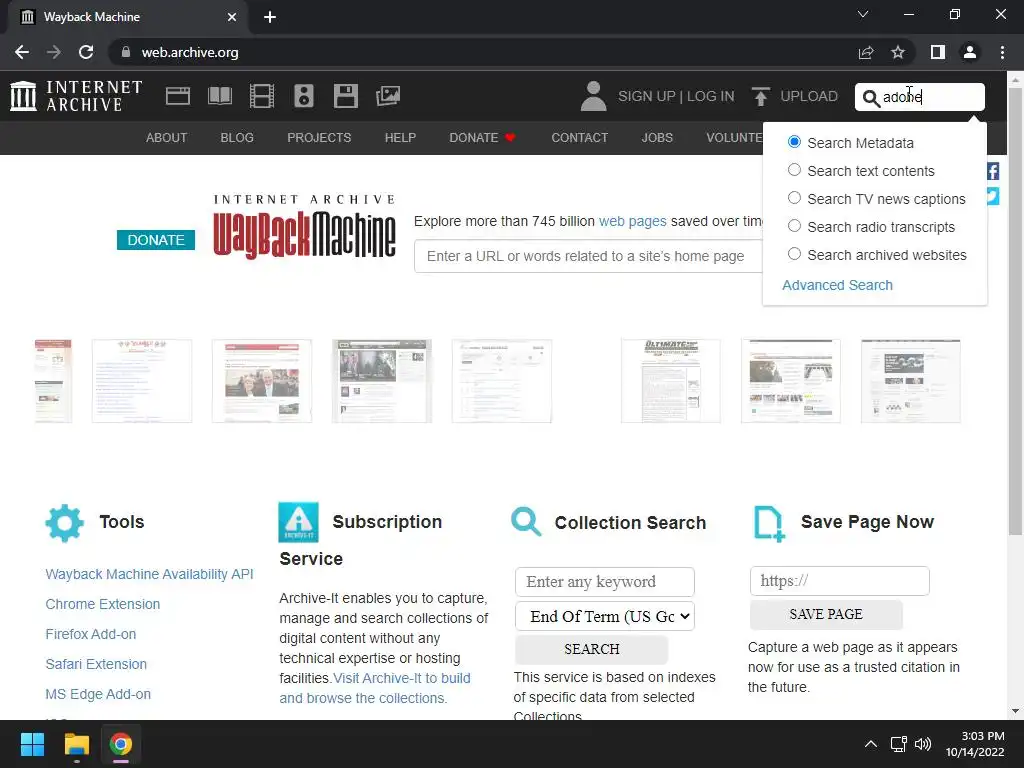Open Windows Start menu

(x=32, y=744)
